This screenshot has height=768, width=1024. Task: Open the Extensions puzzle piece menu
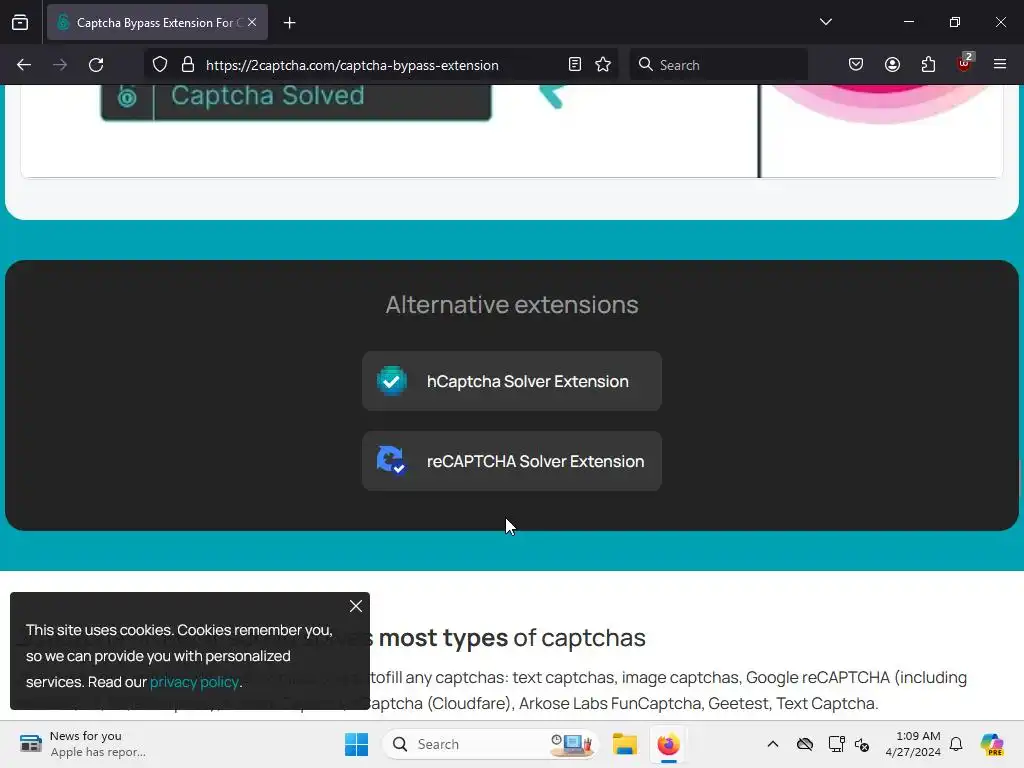tap(928, 65)
